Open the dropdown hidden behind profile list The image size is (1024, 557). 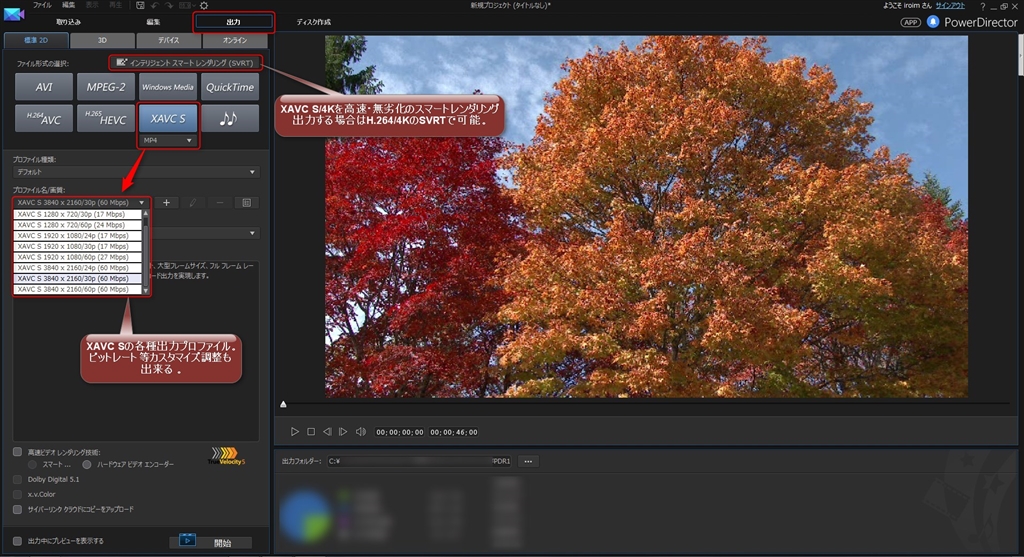pos(252,233)
